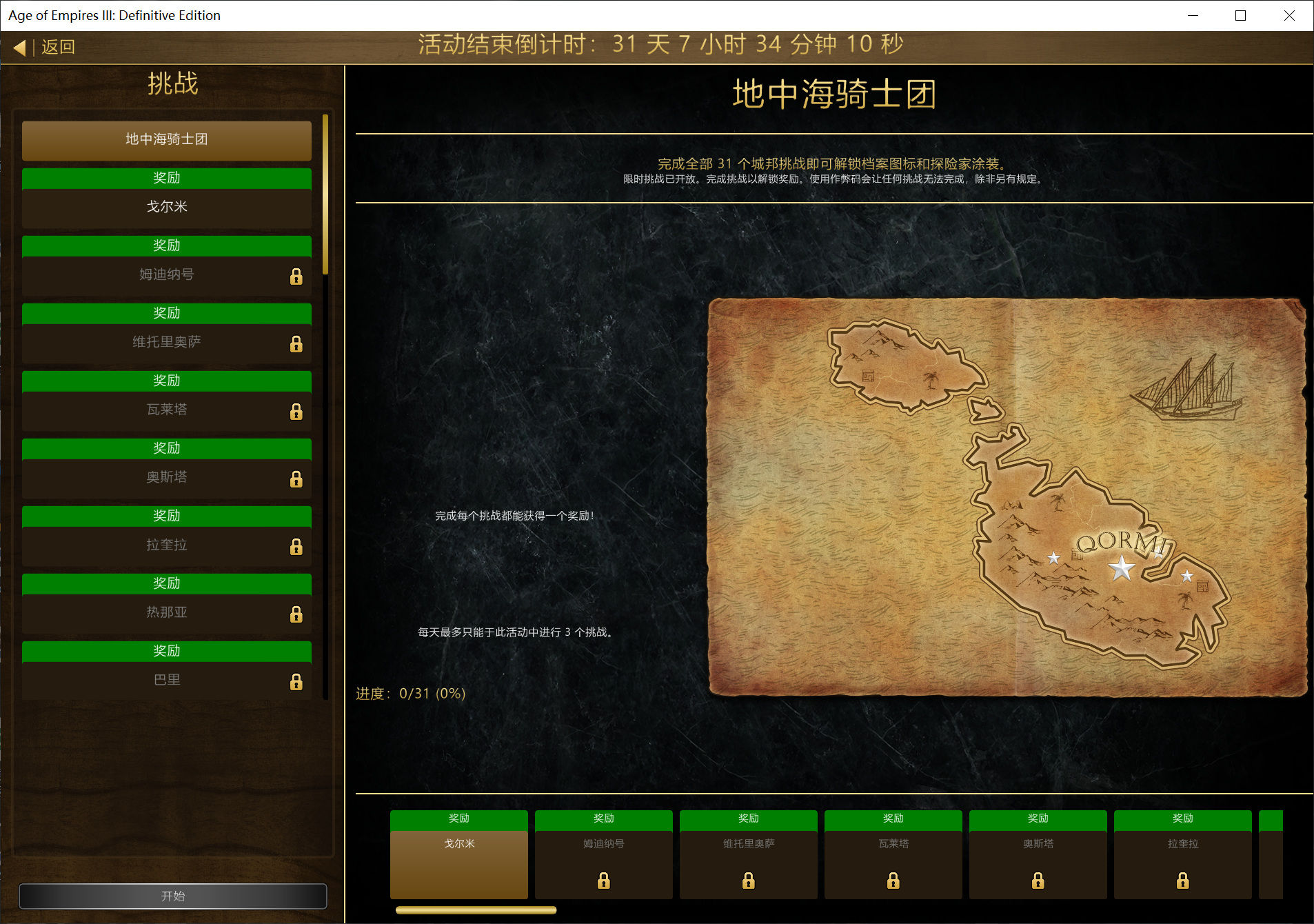This screenshot has height=924, width=1314.
Task: Select the 姆迪纳号 card name in the bottom row
Action: tap(604, 844)
